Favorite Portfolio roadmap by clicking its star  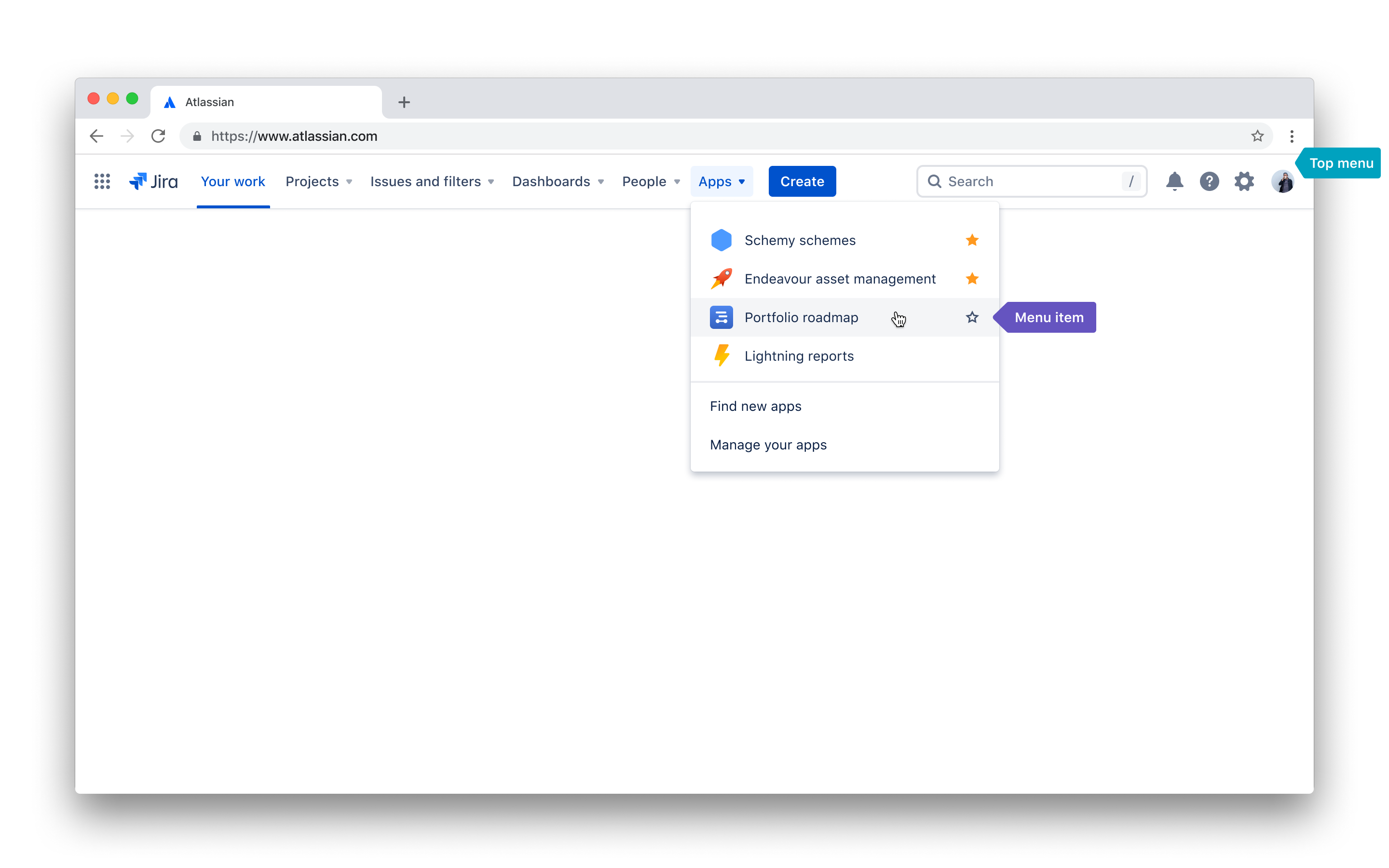click(x=972, y=317)
